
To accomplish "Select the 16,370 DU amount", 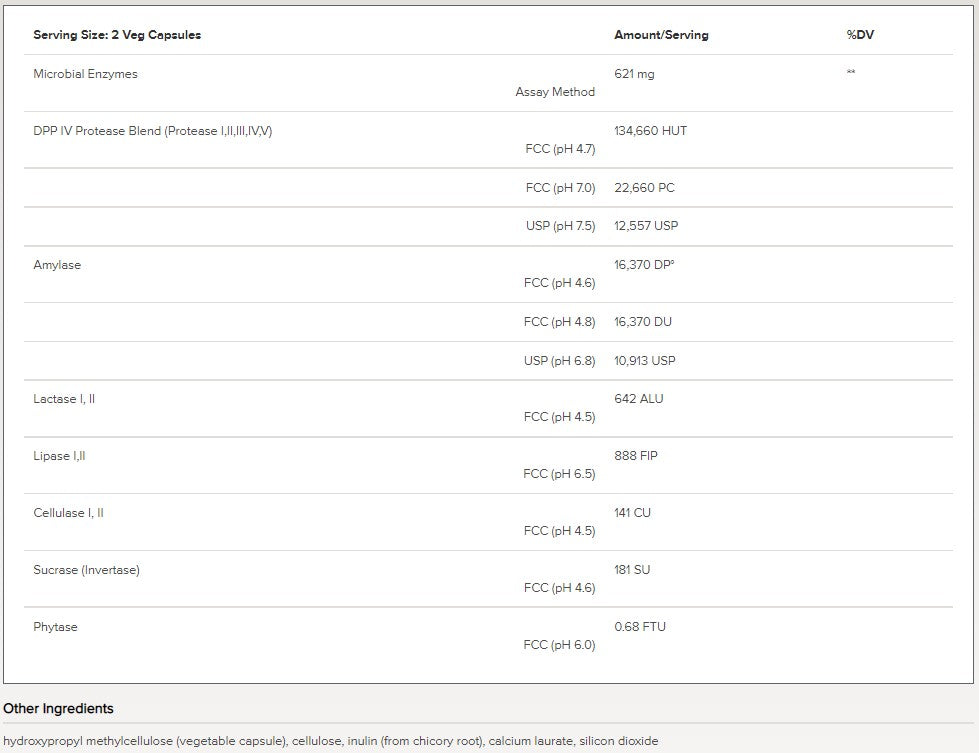I will [643, 322].
